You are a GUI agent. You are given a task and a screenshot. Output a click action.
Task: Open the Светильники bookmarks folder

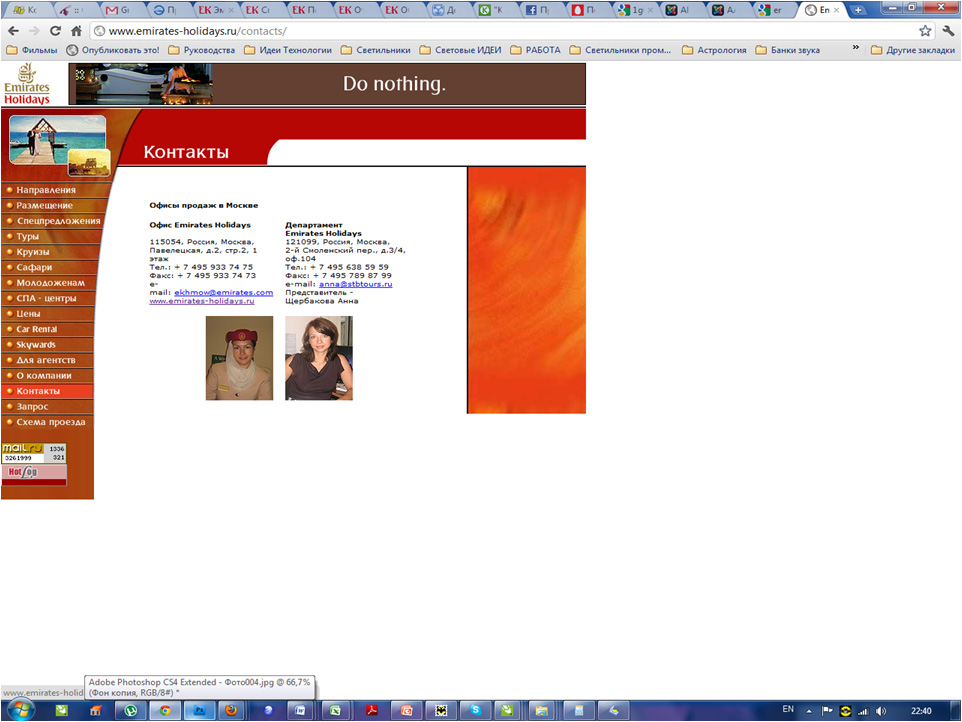(x=375, y=50)
